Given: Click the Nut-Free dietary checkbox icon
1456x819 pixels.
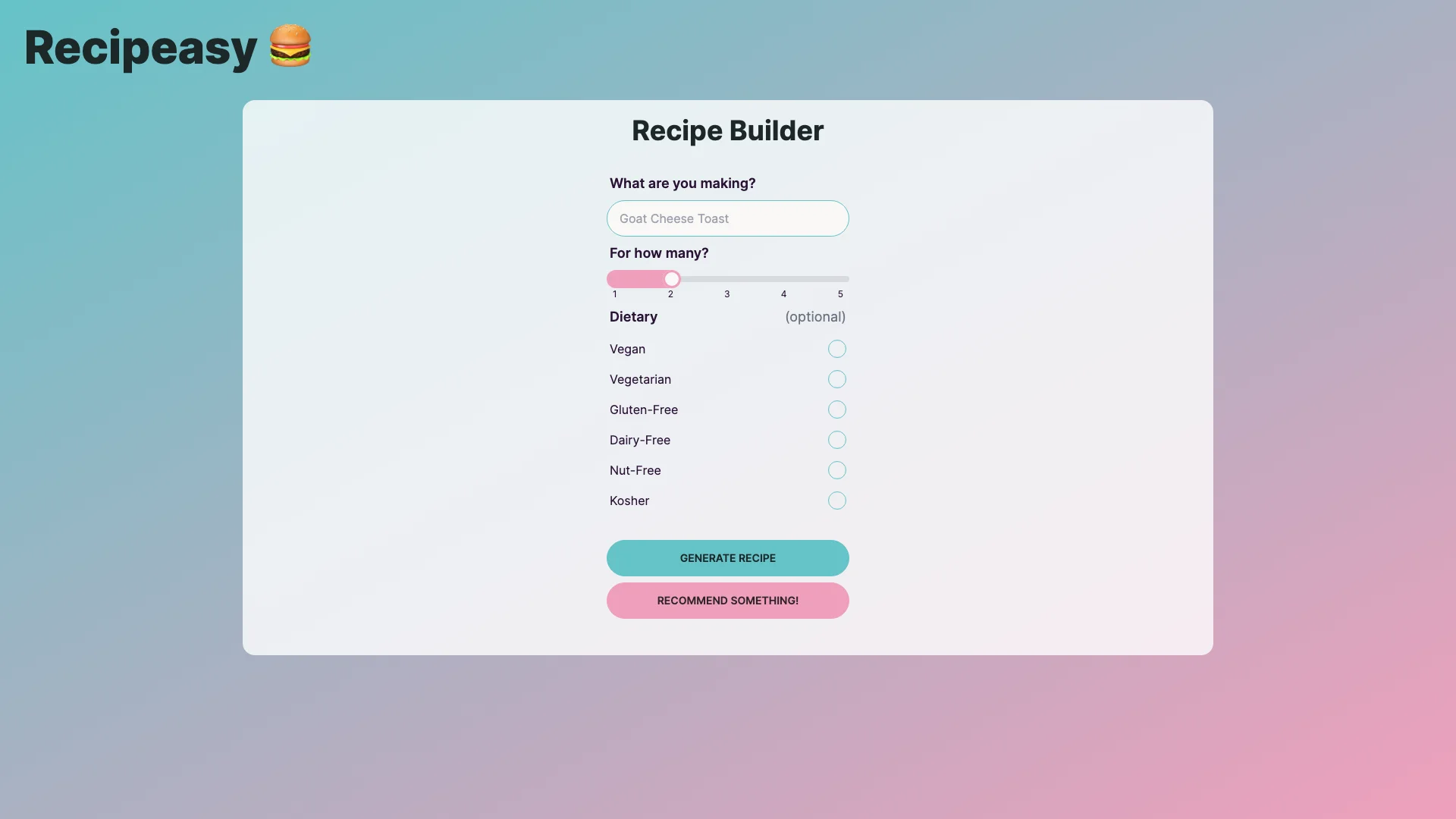Looking at the screenshot, I should point(837,470).
